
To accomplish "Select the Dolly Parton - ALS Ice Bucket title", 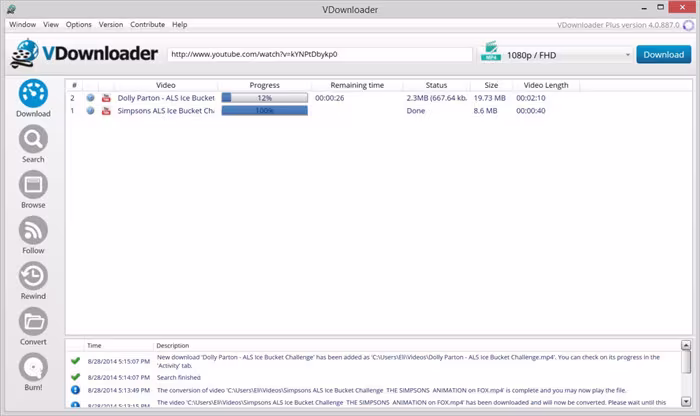I will (166, 98).
